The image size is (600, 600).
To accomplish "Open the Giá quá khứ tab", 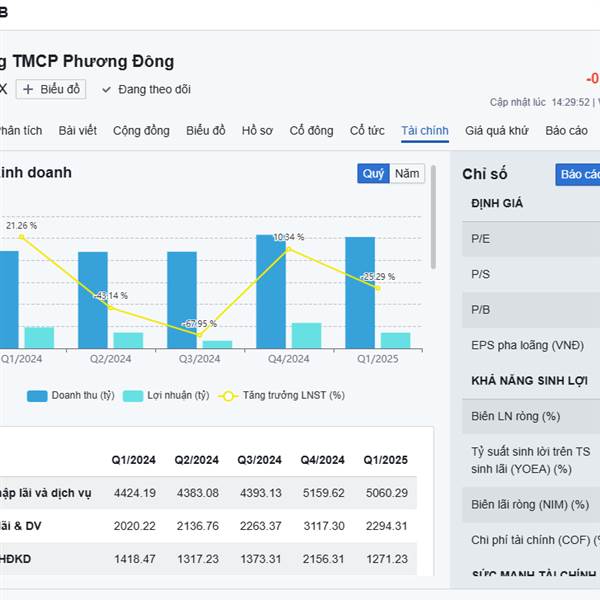I will click(x=497, y=130).
